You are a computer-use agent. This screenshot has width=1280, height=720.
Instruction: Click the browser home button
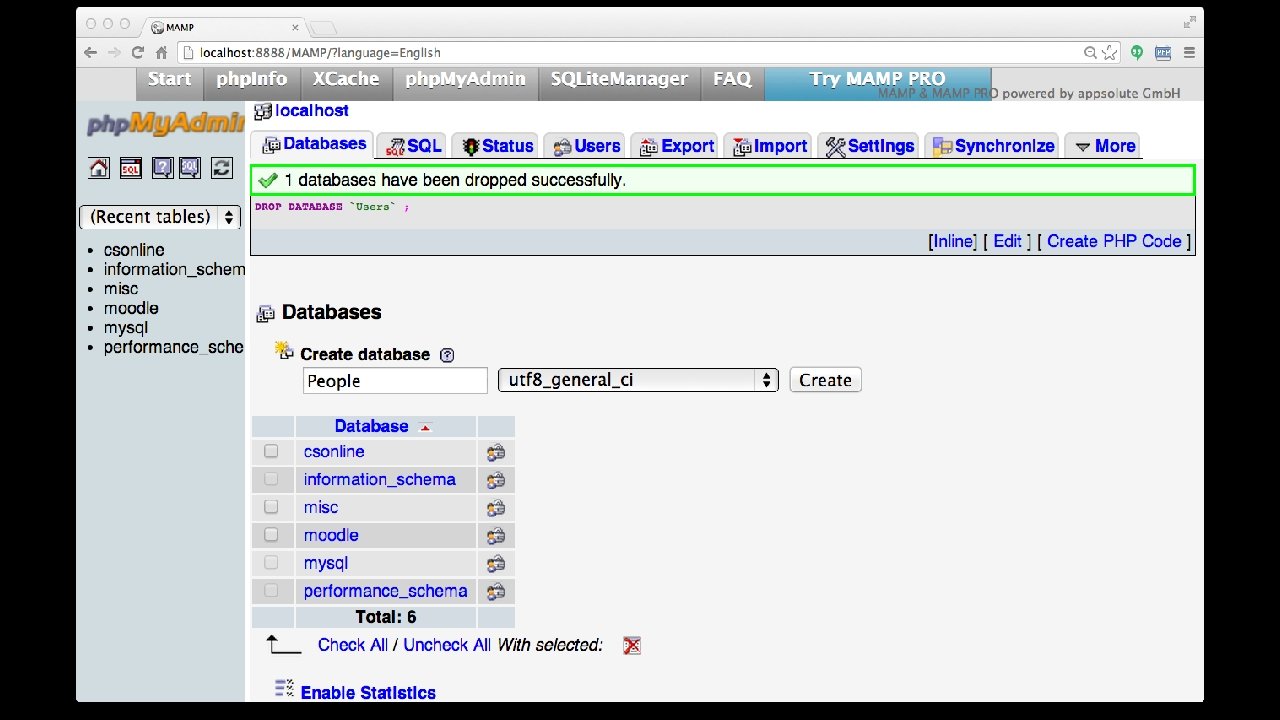[x=161, y=53]
